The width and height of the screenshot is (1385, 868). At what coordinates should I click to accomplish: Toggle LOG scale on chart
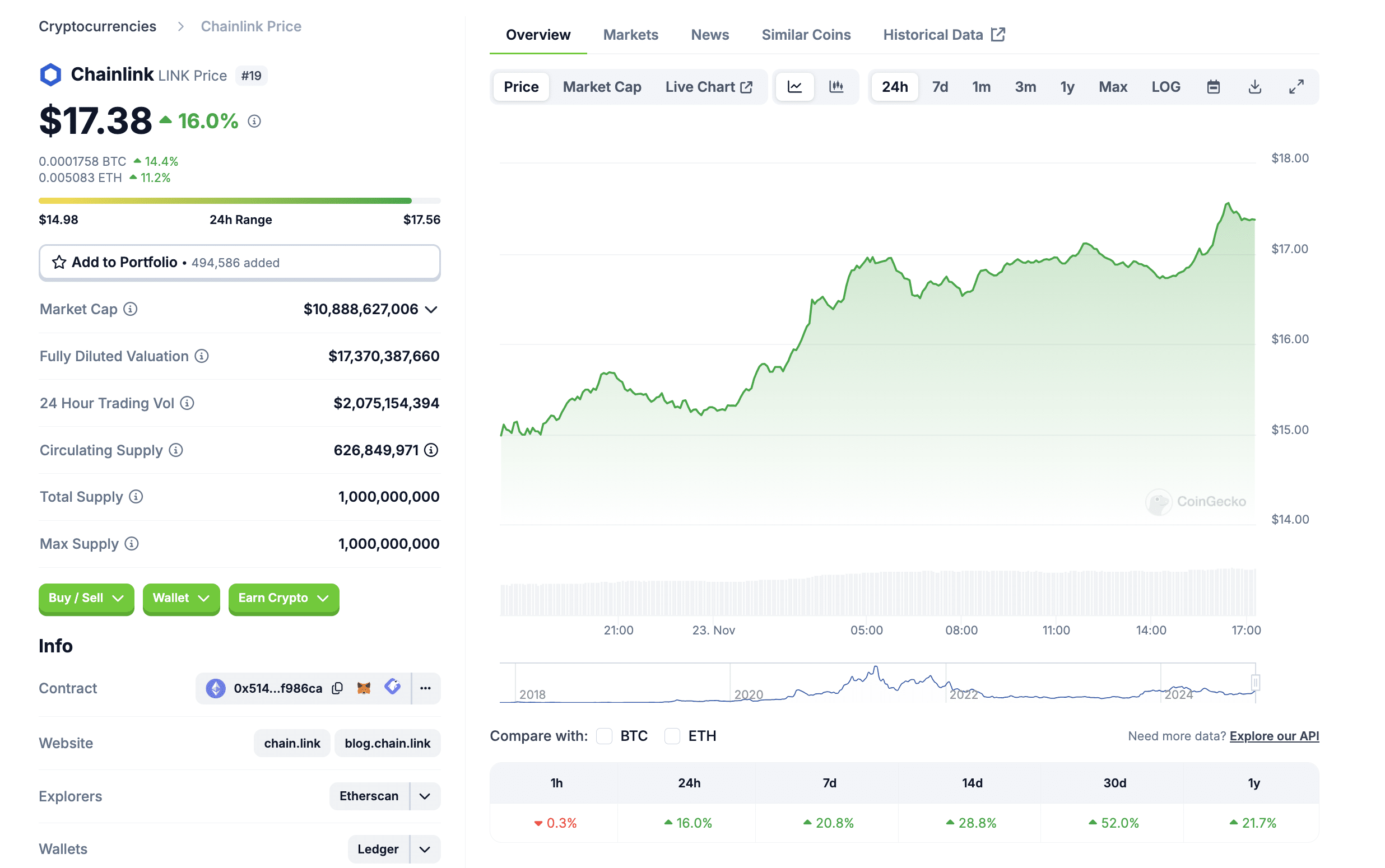(1165, 87)
